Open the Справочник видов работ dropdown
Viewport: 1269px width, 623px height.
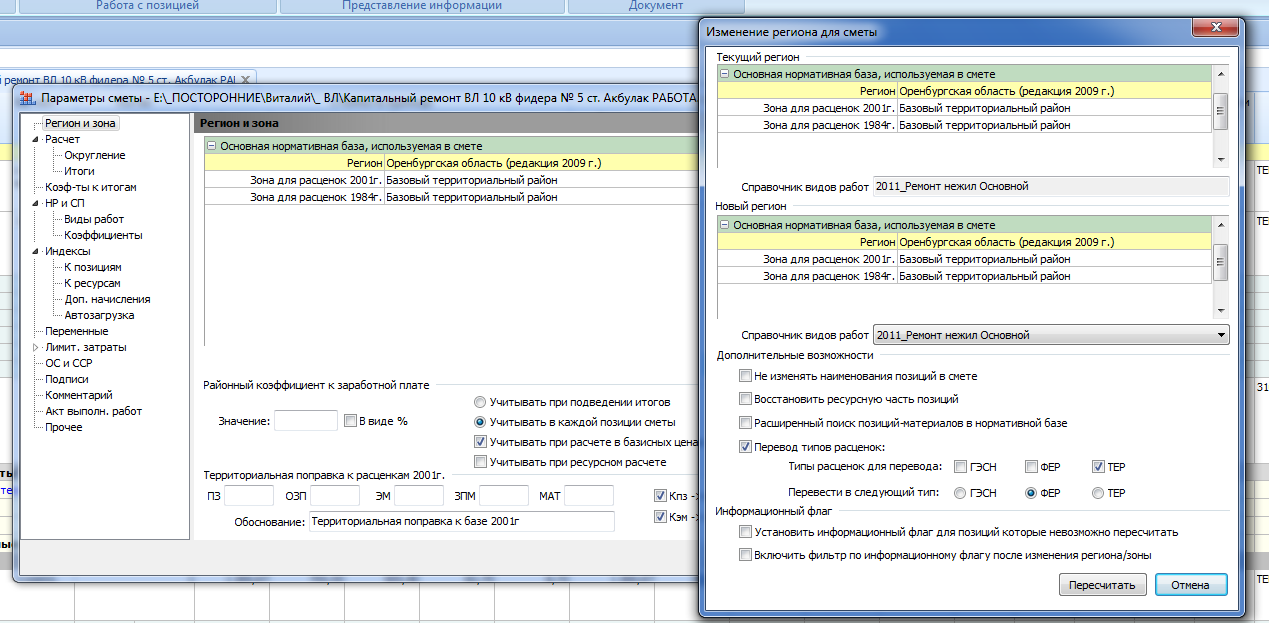[x=1220, y=335]
